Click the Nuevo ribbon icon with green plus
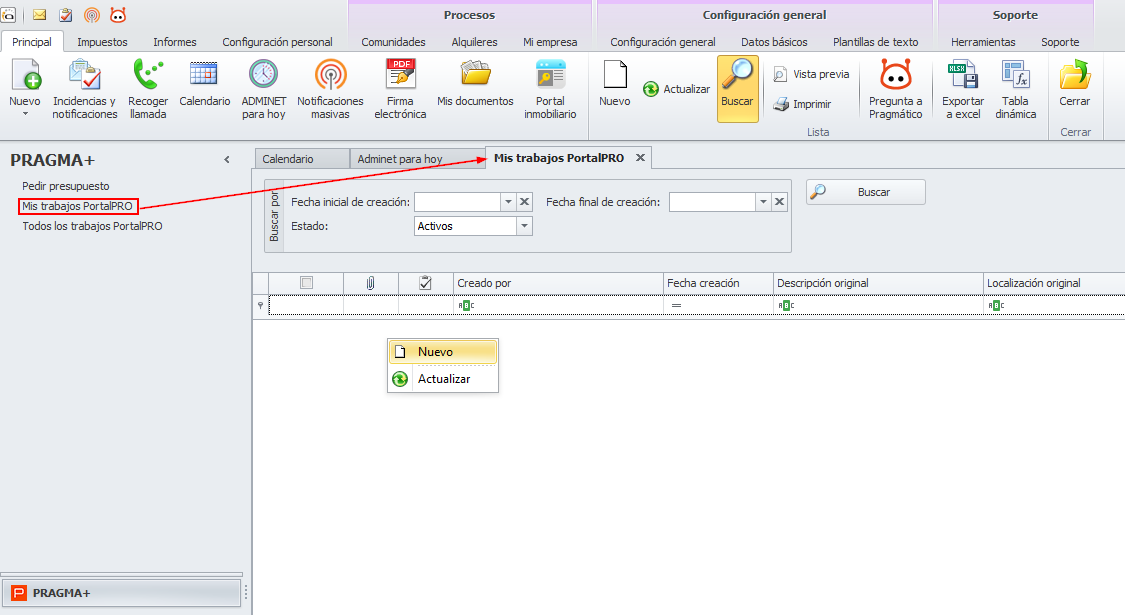Image resolution: width=1125 pixels, height=615 pixels. coord(26,75)
